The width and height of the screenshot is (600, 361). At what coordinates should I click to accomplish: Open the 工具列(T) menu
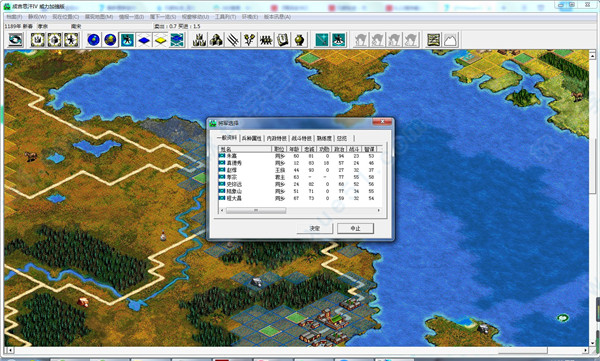[x=225, y=17]
